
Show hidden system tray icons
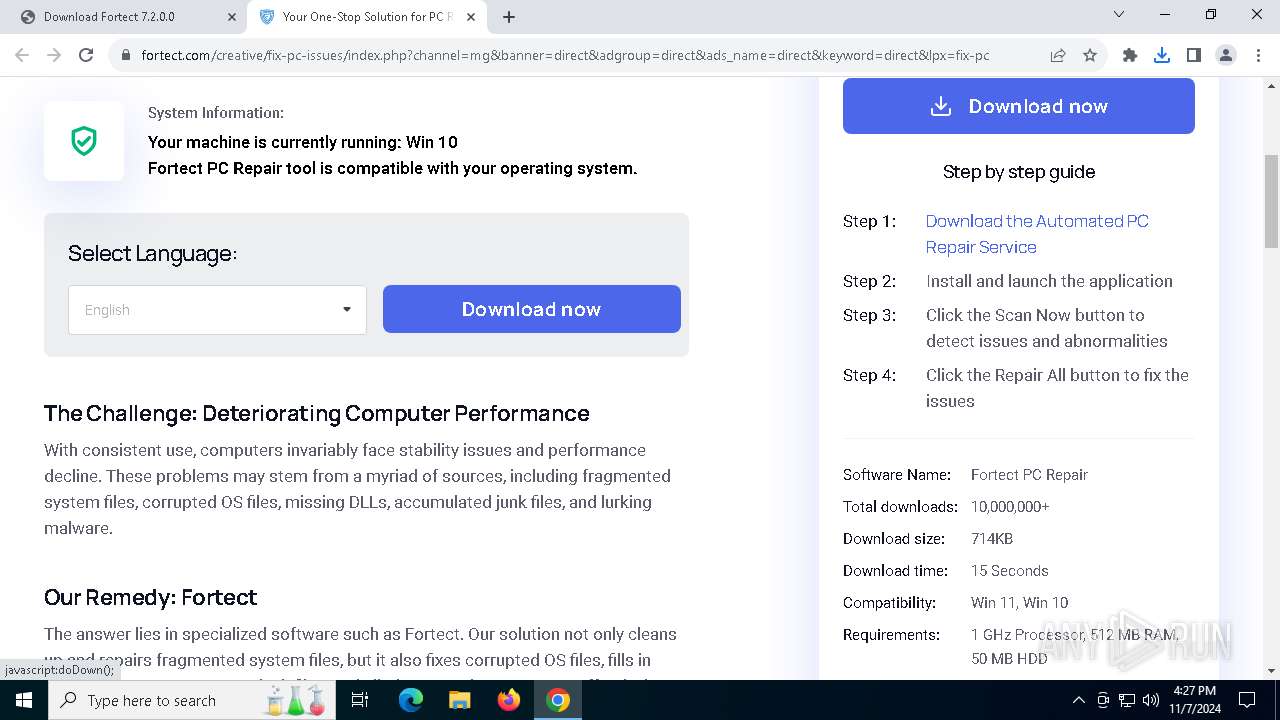(x=1078, y=700)
